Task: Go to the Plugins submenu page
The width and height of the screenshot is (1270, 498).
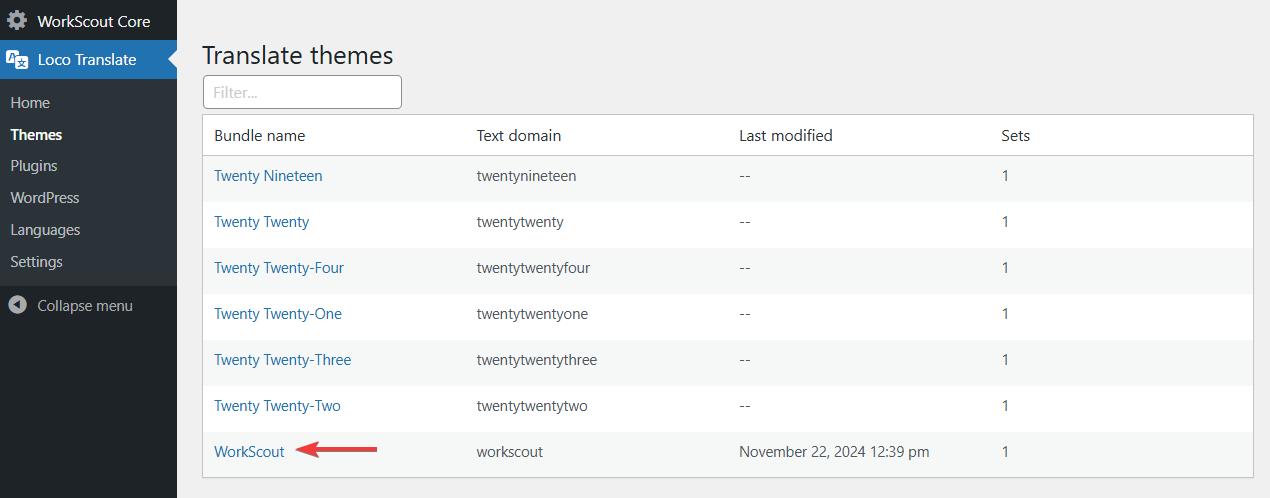Action: (x=34, y=166)
